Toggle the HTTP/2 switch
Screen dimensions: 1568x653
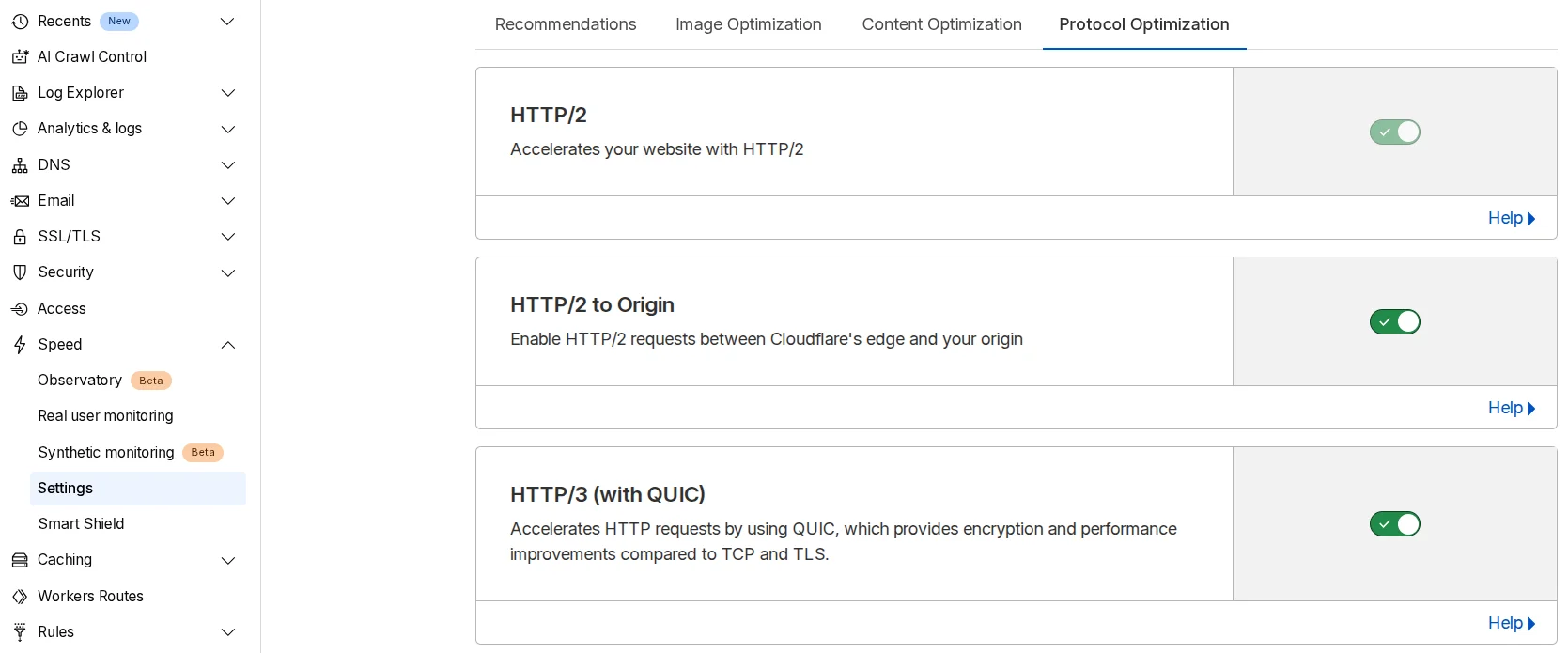(1394, 132)
